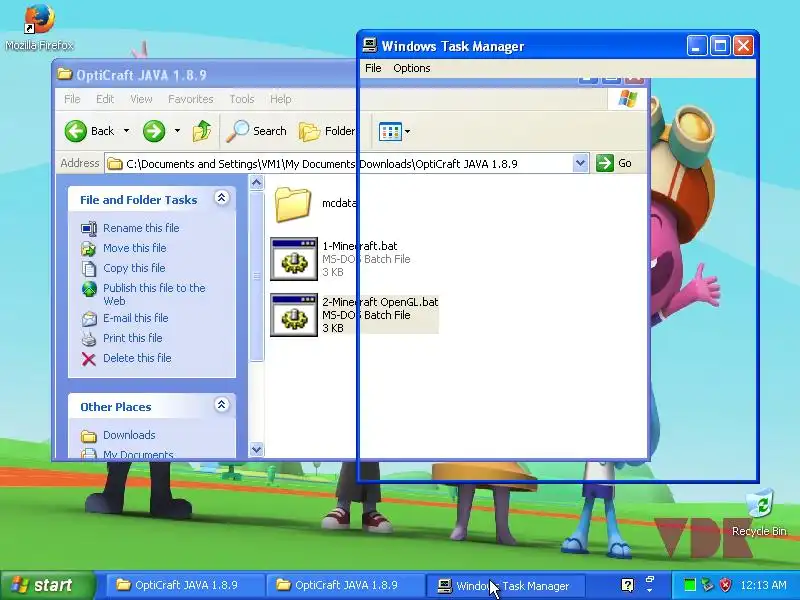The width and height of the screenshot is (800, 600).
Task: Open Back button history dropdown arrow
Action: (126, 131)
